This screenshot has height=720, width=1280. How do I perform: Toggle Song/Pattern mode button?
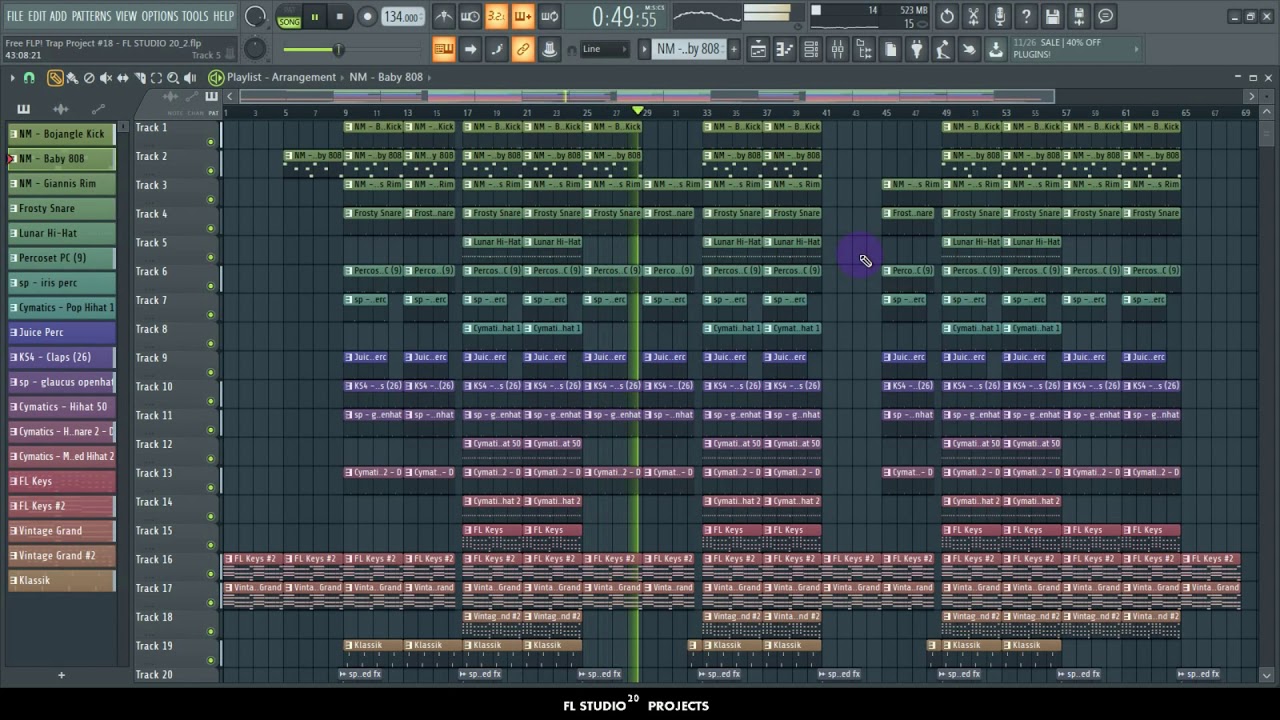[x=289, y=17]
